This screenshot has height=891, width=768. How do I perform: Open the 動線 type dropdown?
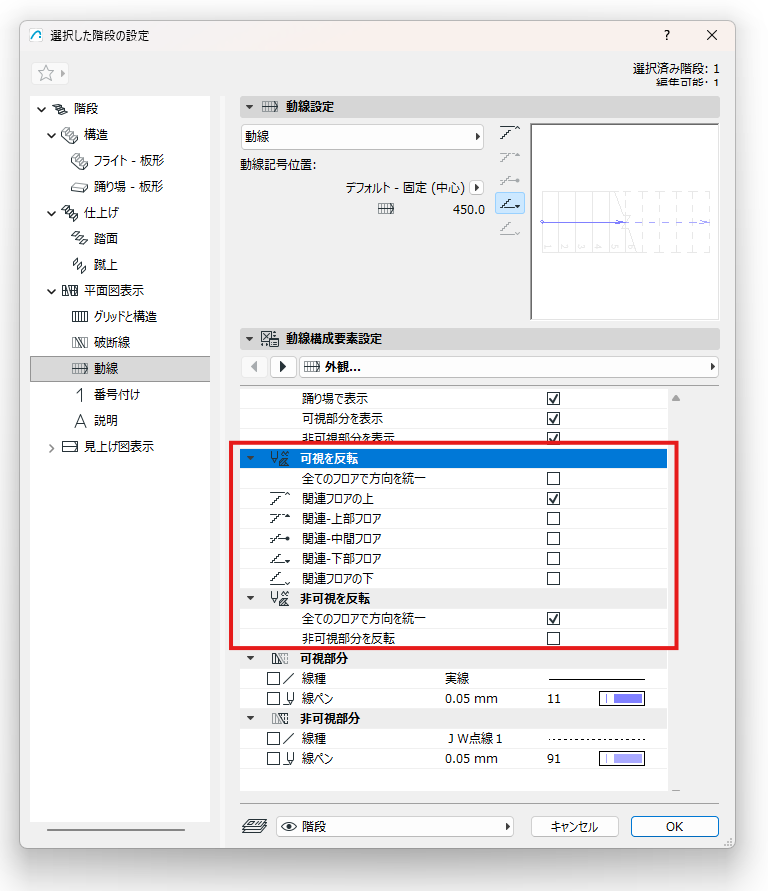pos(362,136)
